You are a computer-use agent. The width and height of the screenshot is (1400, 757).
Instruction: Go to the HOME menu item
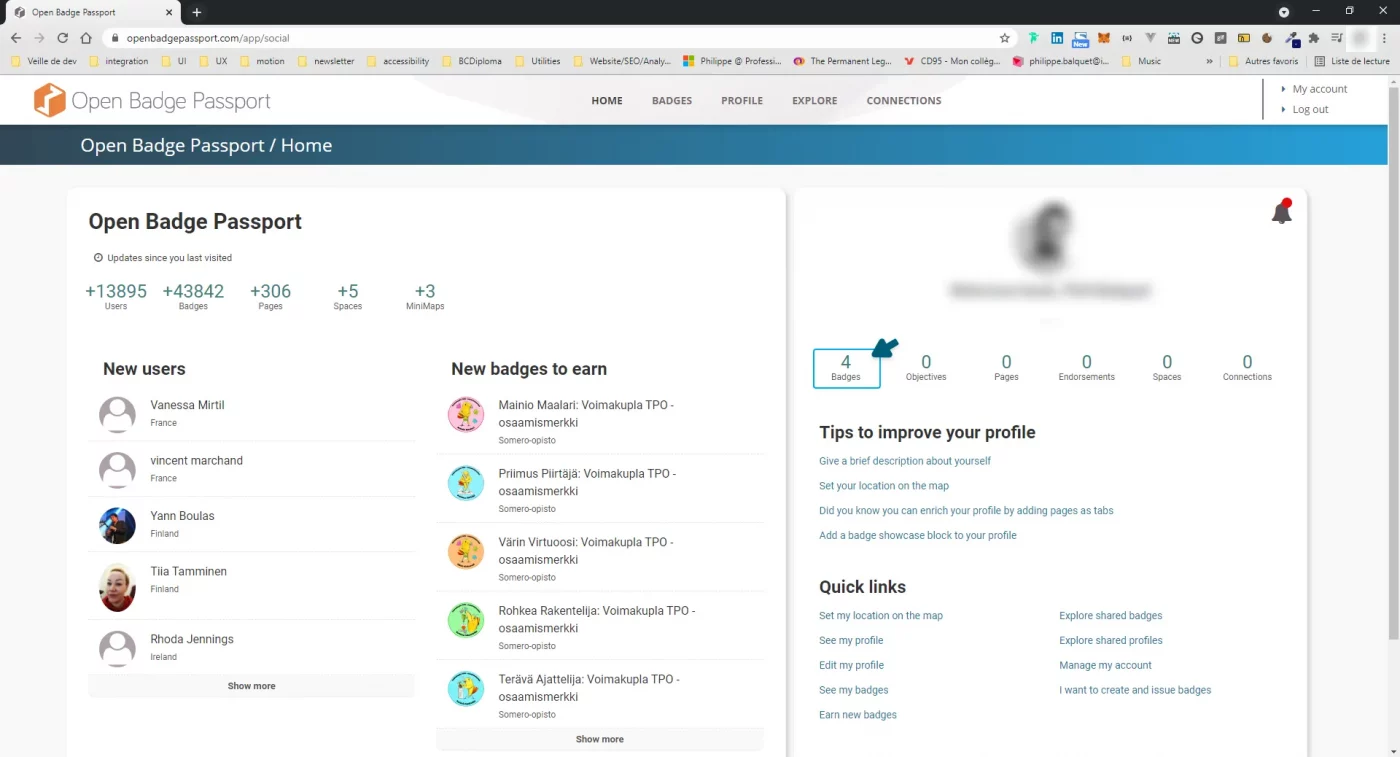(x=607, y=101)
